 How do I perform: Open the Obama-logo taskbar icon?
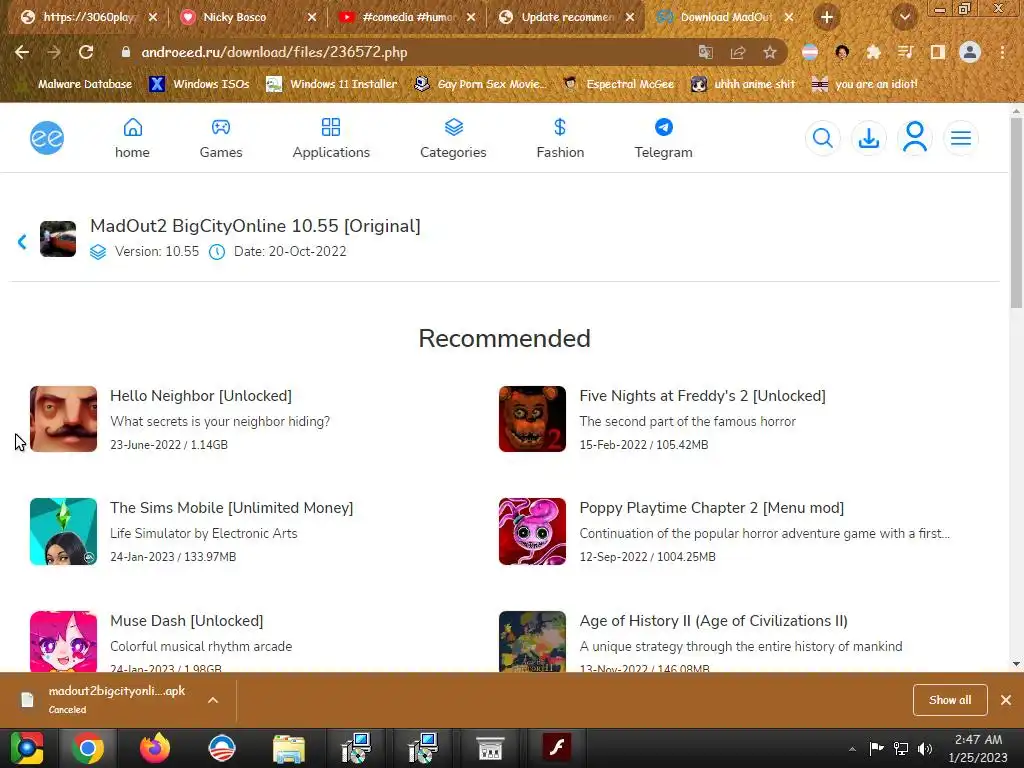pyautogui.click(x=221, y=748)
